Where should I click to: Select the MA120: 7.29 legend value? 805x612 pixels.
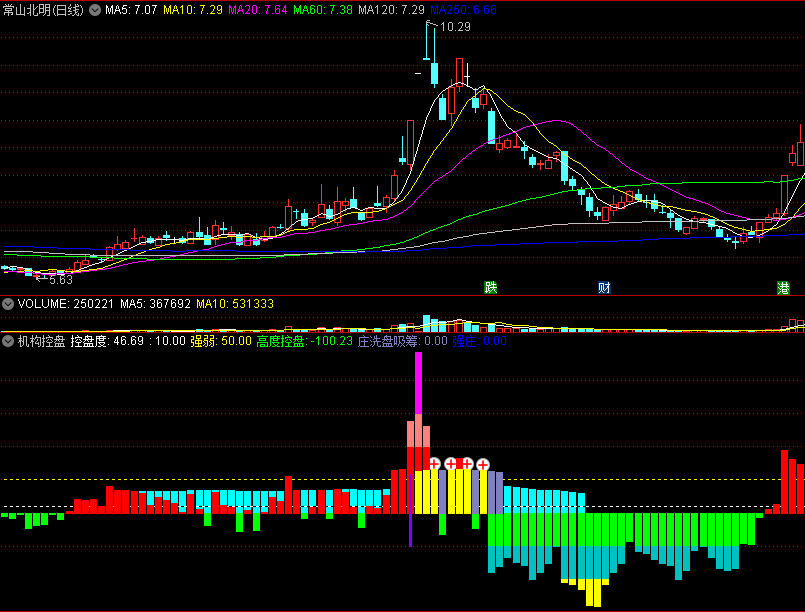pos(391,10)
